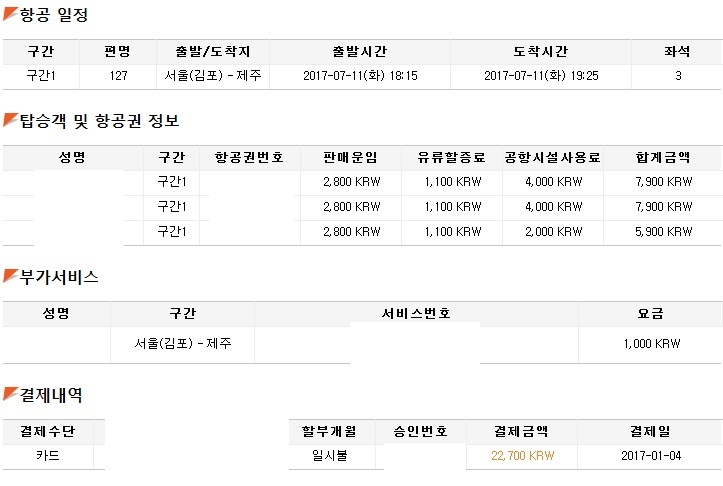Image resolution: width=723 pixels, height=486 pixels.
Task: Click the 일시불 installment cell
Action: click(x=330, y=456)
